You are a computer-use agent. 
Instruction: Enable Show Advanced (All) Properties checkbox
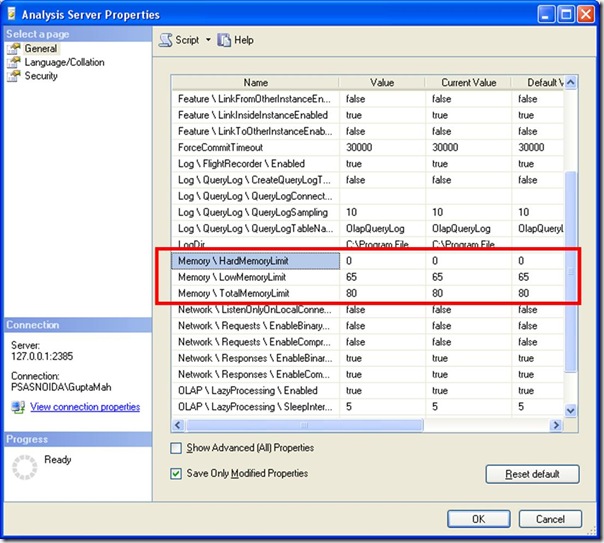(x=177, y=448)
